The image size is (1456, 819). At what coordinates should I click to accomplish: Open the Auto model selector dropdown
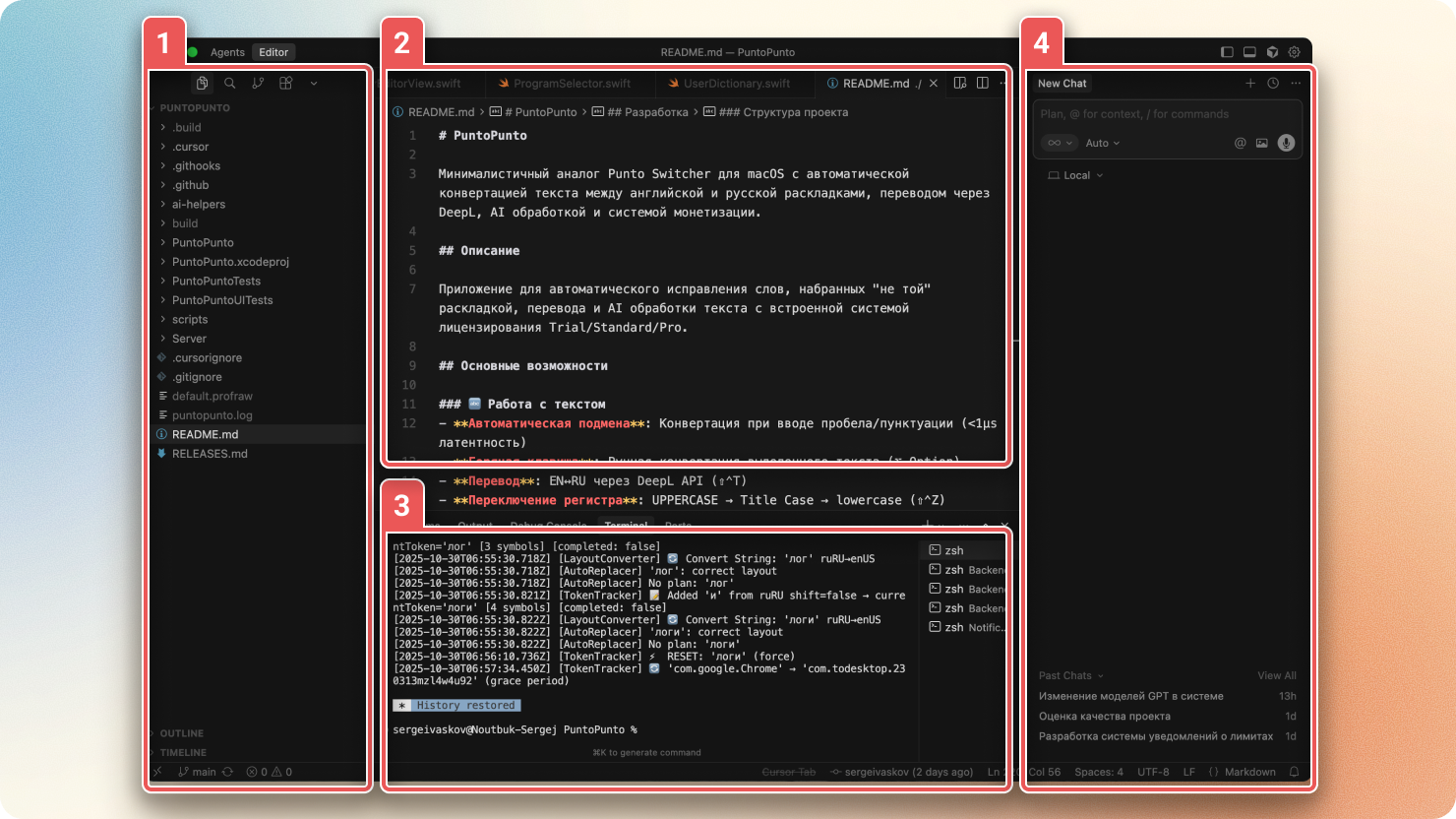[1101, 143]
